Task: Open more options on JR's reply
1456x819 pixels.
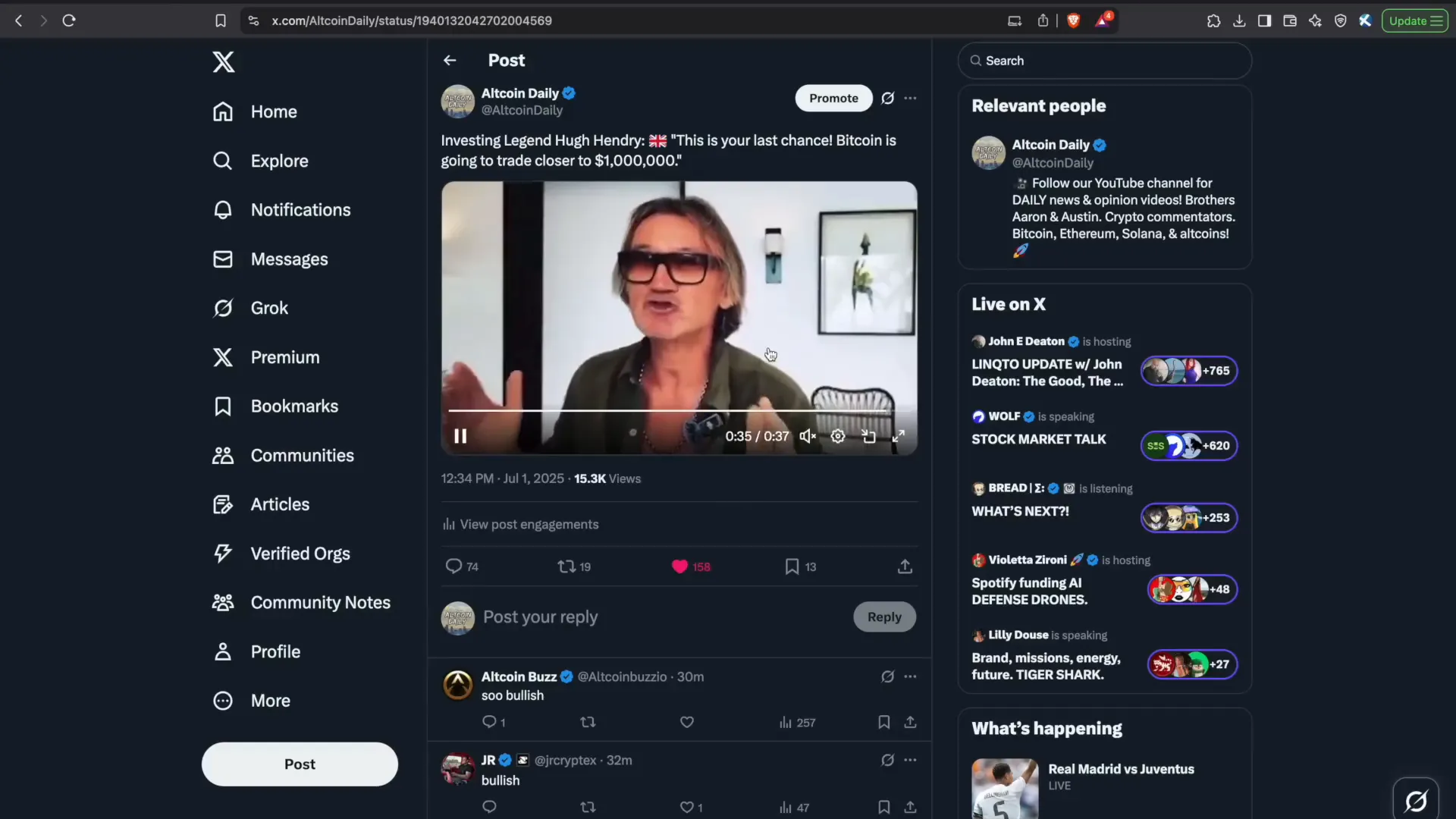Action: [910, 760]
